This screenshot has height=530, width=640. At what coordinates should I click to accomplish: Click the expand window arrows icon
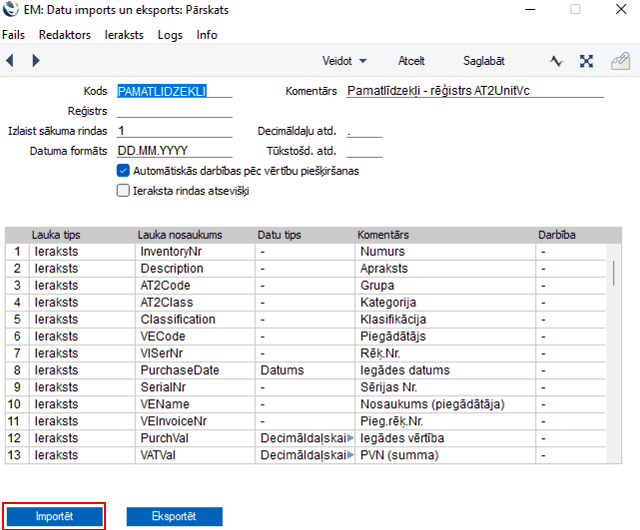[x=587, y=61]
